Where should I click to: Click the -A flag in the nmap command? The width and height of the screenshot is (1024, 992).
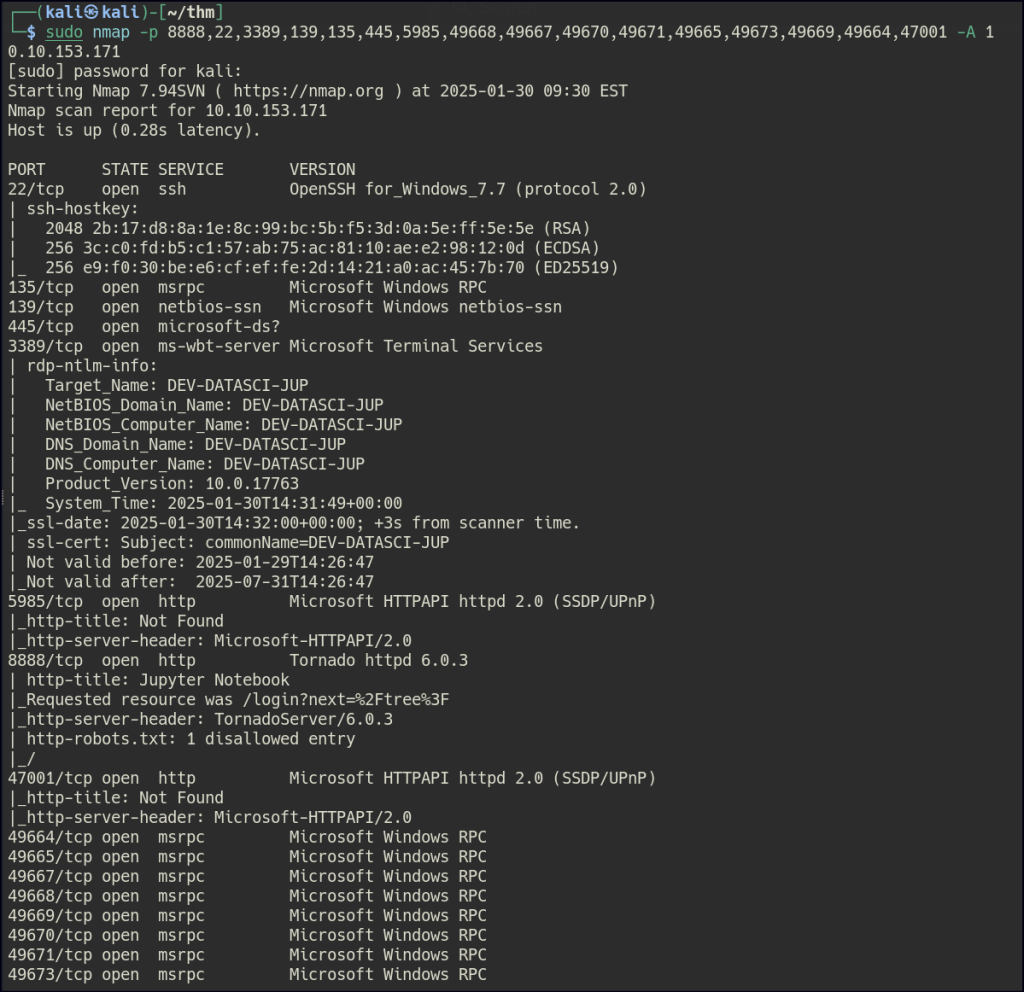[965, 32]
